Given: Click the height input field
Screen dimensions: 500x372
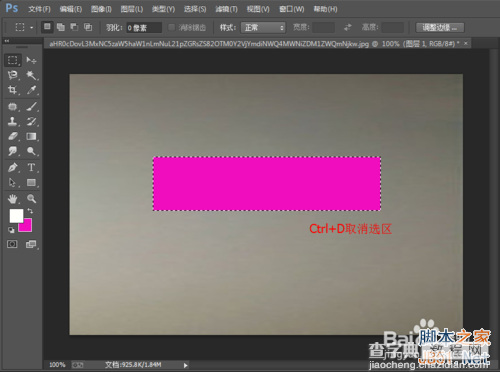Looking at the screenshot, I should (392, 27).
